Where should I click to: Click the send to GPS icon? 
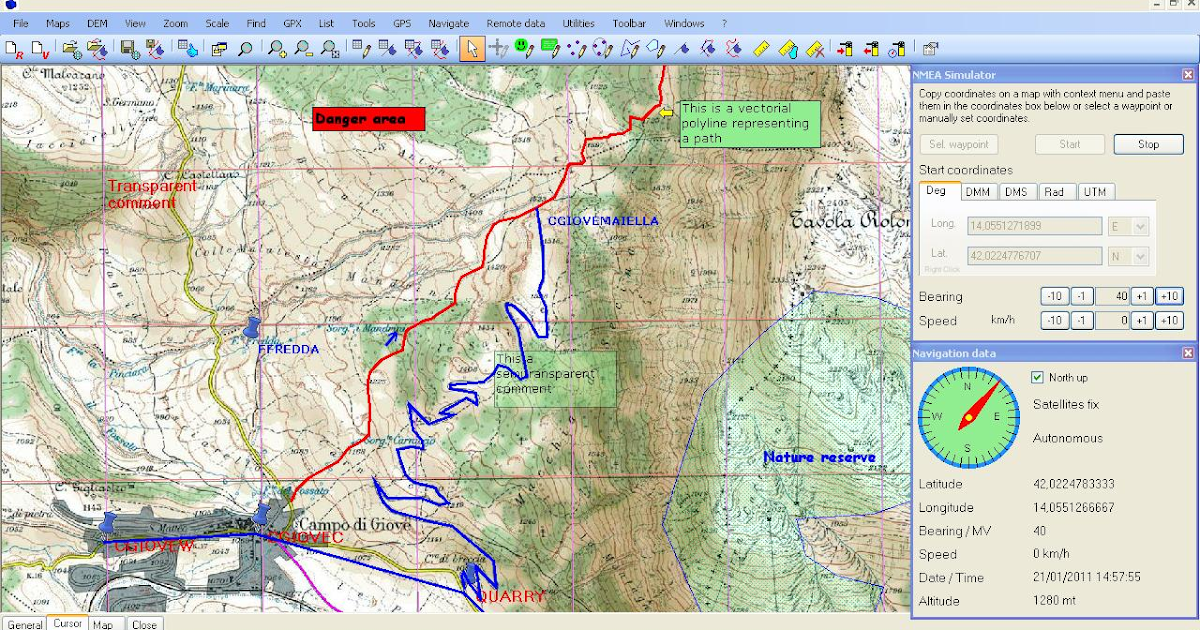point(844,47)
